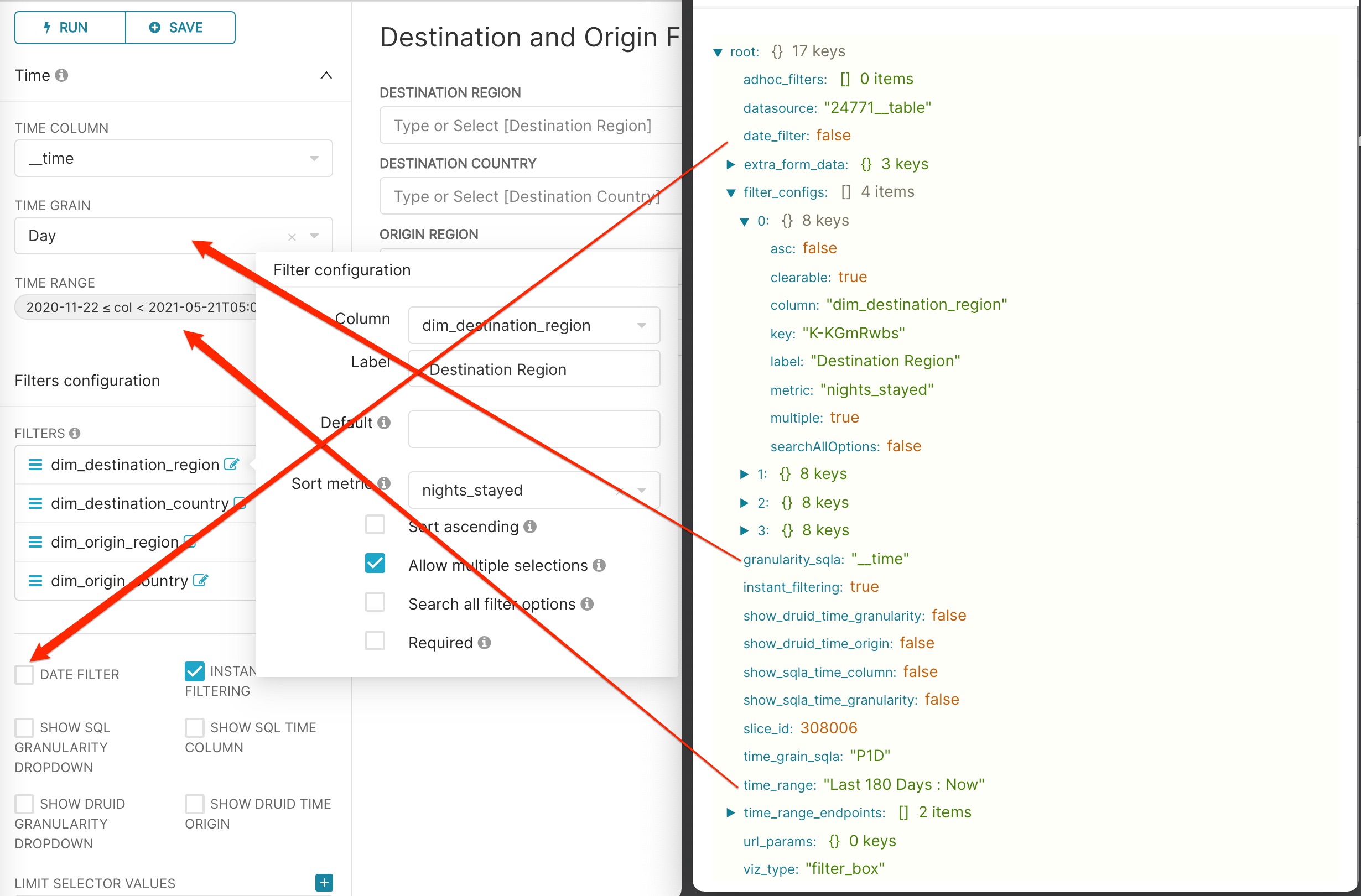Click the Time section info icon
1361x896 pixels.
(62, 75)
